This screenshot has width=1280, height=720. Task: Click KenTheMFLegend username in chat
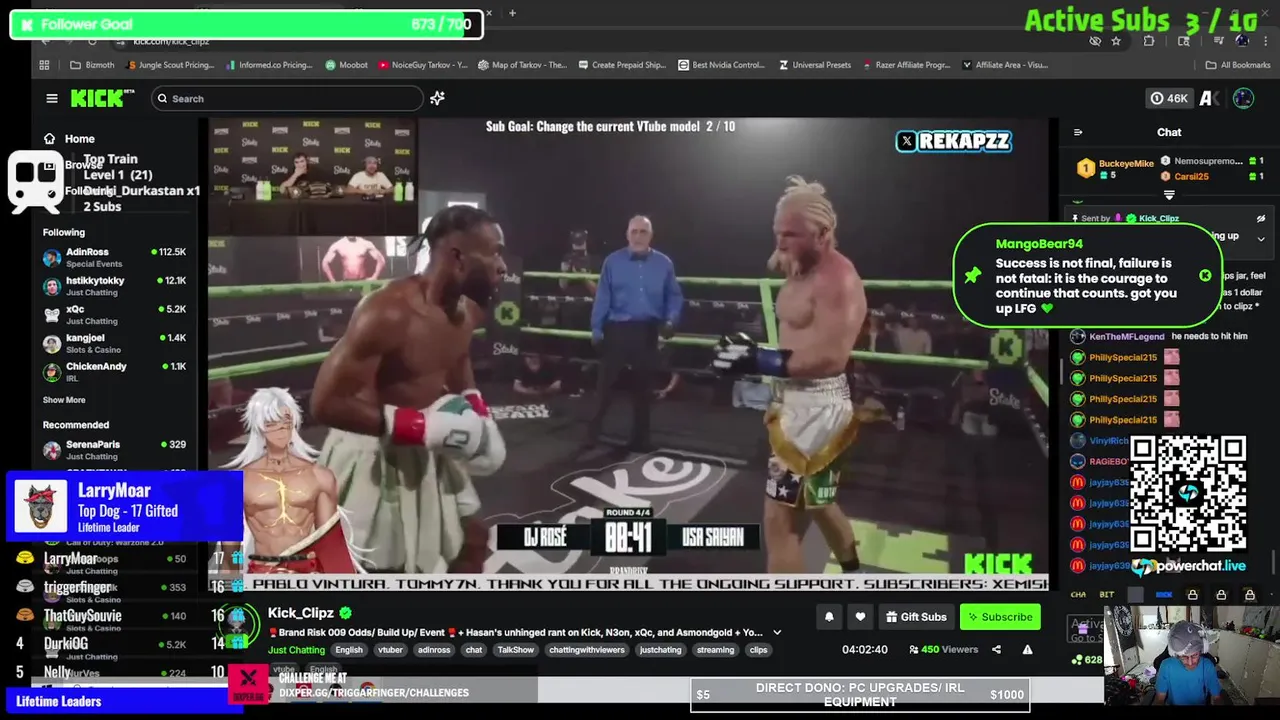click(1127, 337)
